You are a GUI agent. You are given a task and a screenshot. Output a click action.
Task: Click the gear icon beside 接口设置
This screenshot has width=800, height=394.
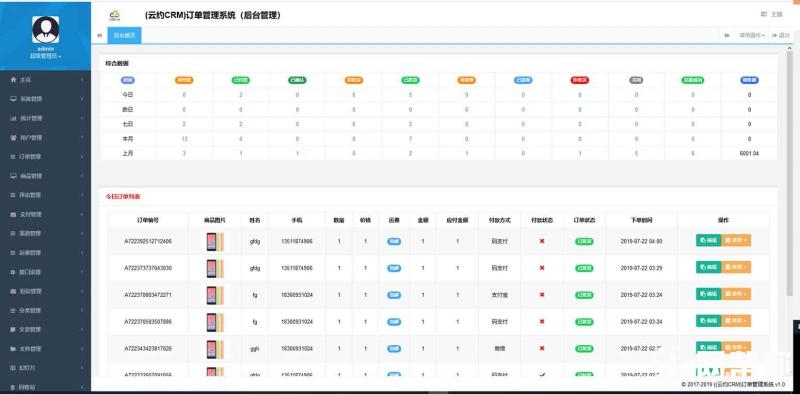[x=13, y=272]
